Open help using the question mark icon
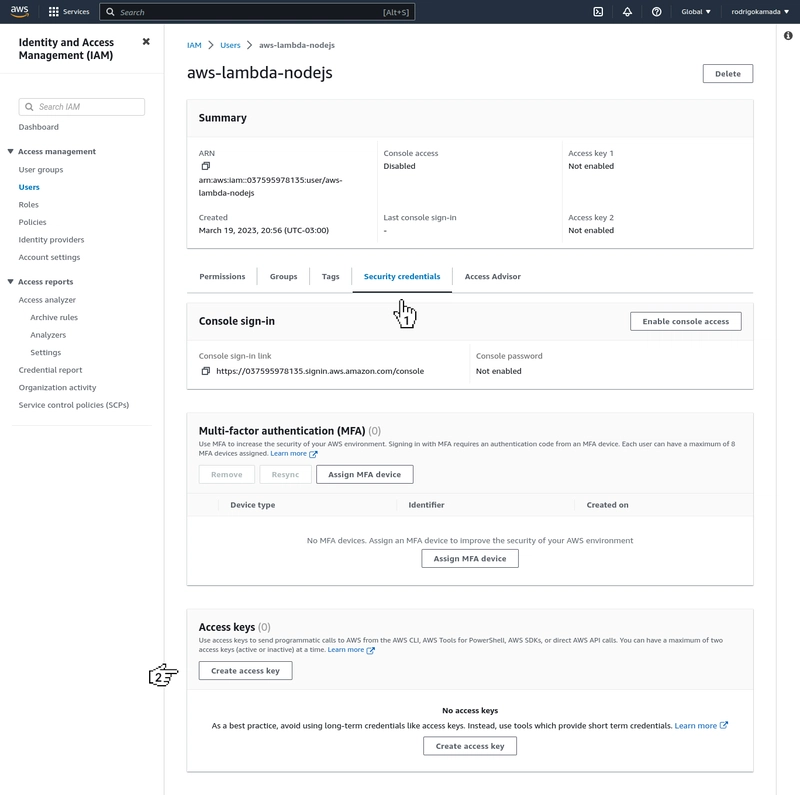 coord(655,11)
